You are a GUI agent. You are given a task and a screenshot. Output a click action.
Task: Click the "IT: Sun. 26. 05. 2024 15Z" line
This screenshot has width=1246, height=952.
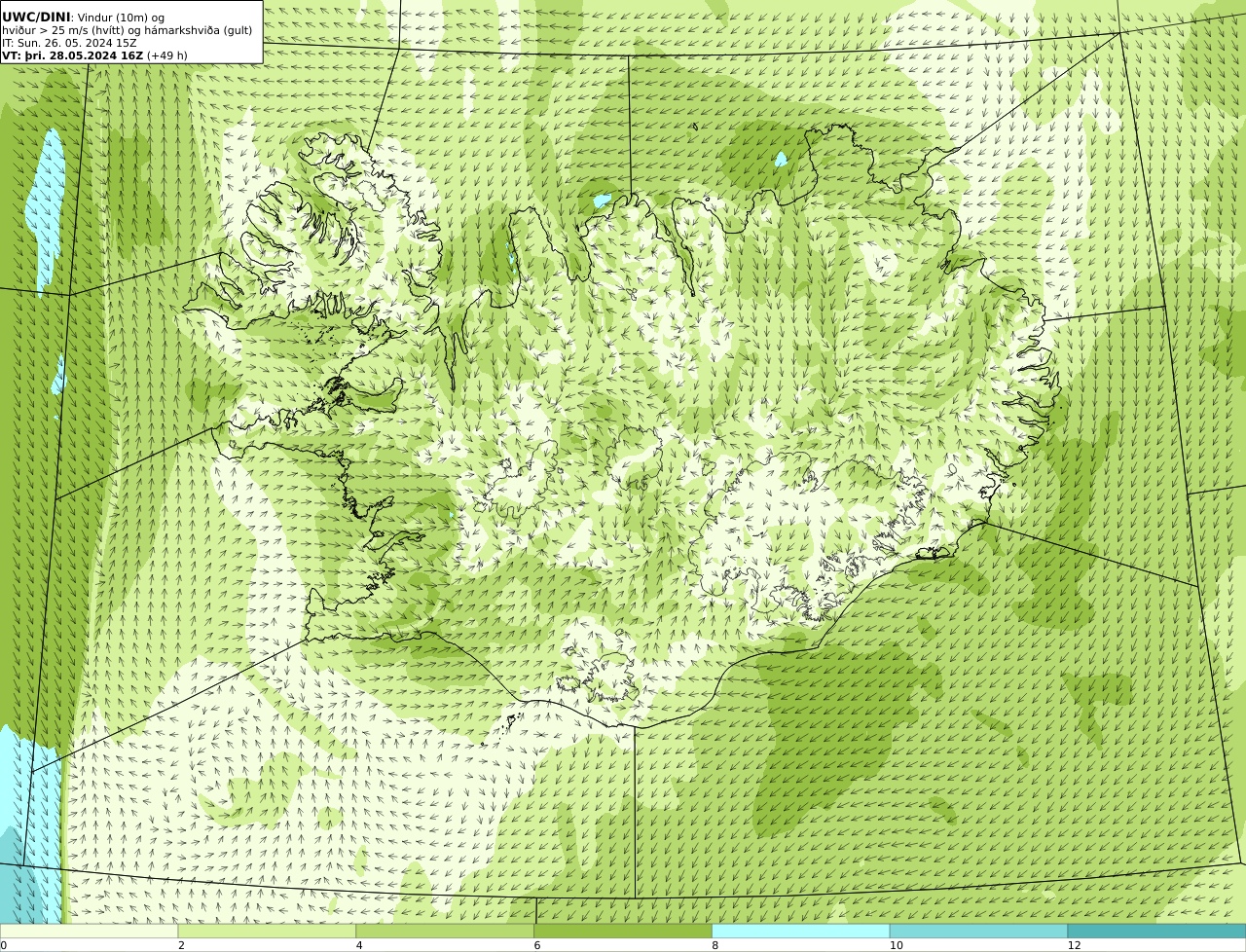point(69,43)
